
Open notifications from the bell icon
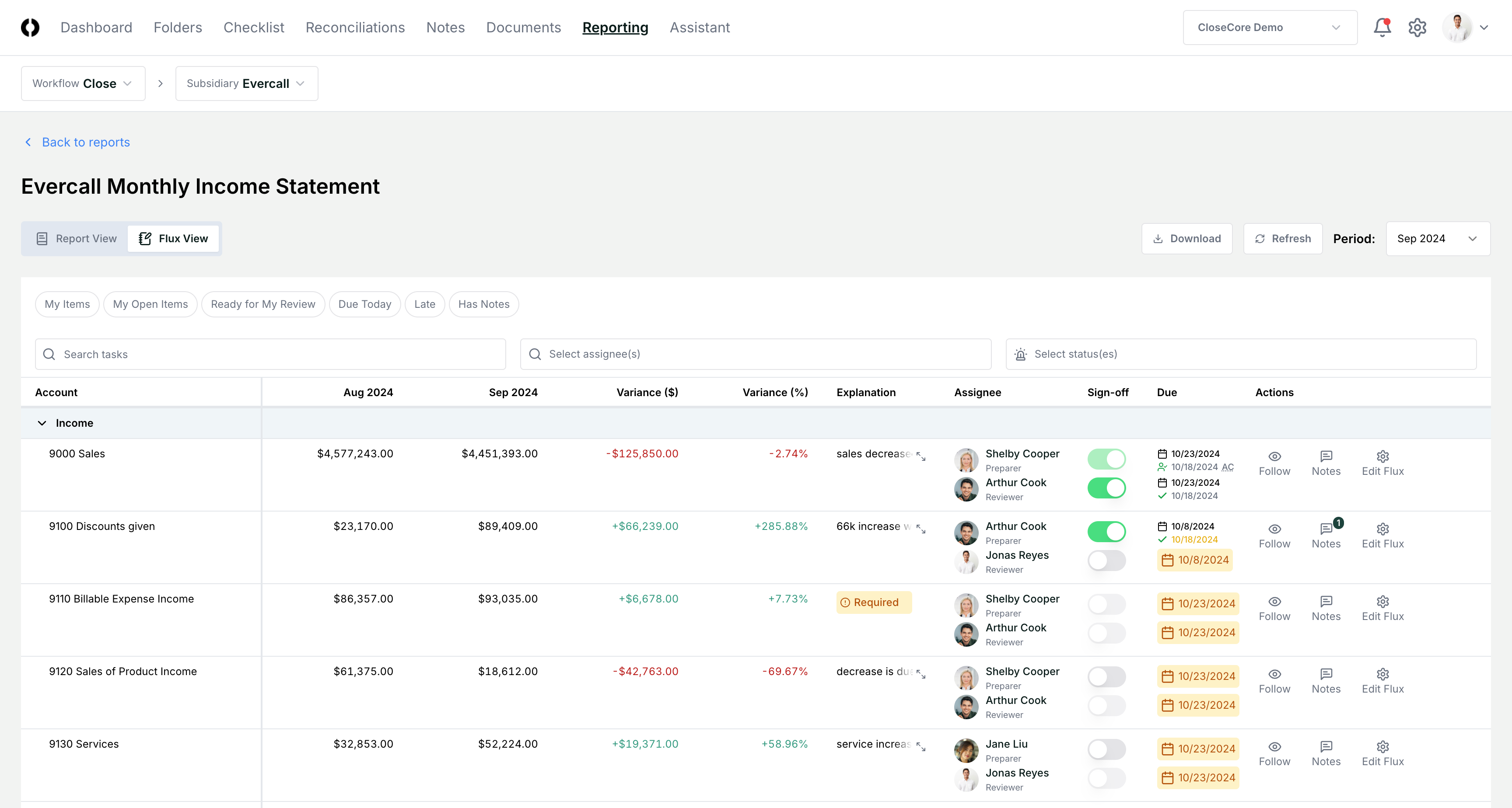[1382, 27]
